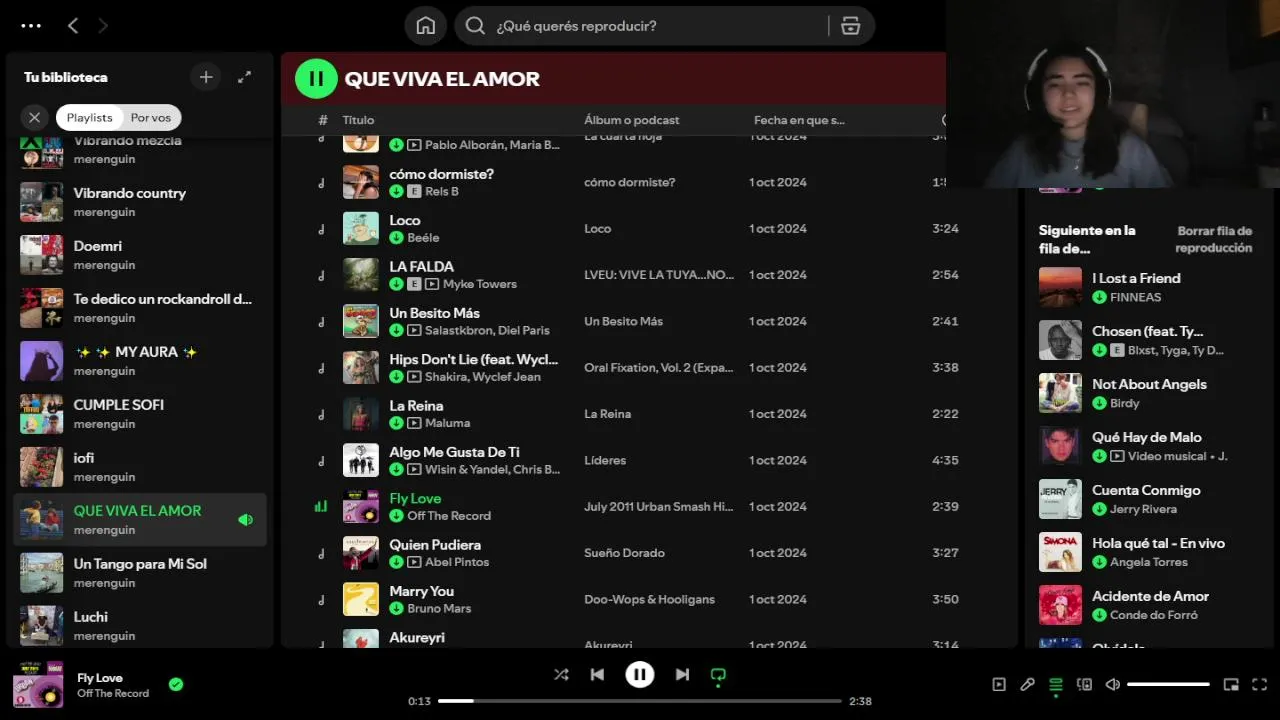Sort by Fecha en que se agregó header
Image resolution: width=1280 pixels, height=720 pixels.
point(799,120)
